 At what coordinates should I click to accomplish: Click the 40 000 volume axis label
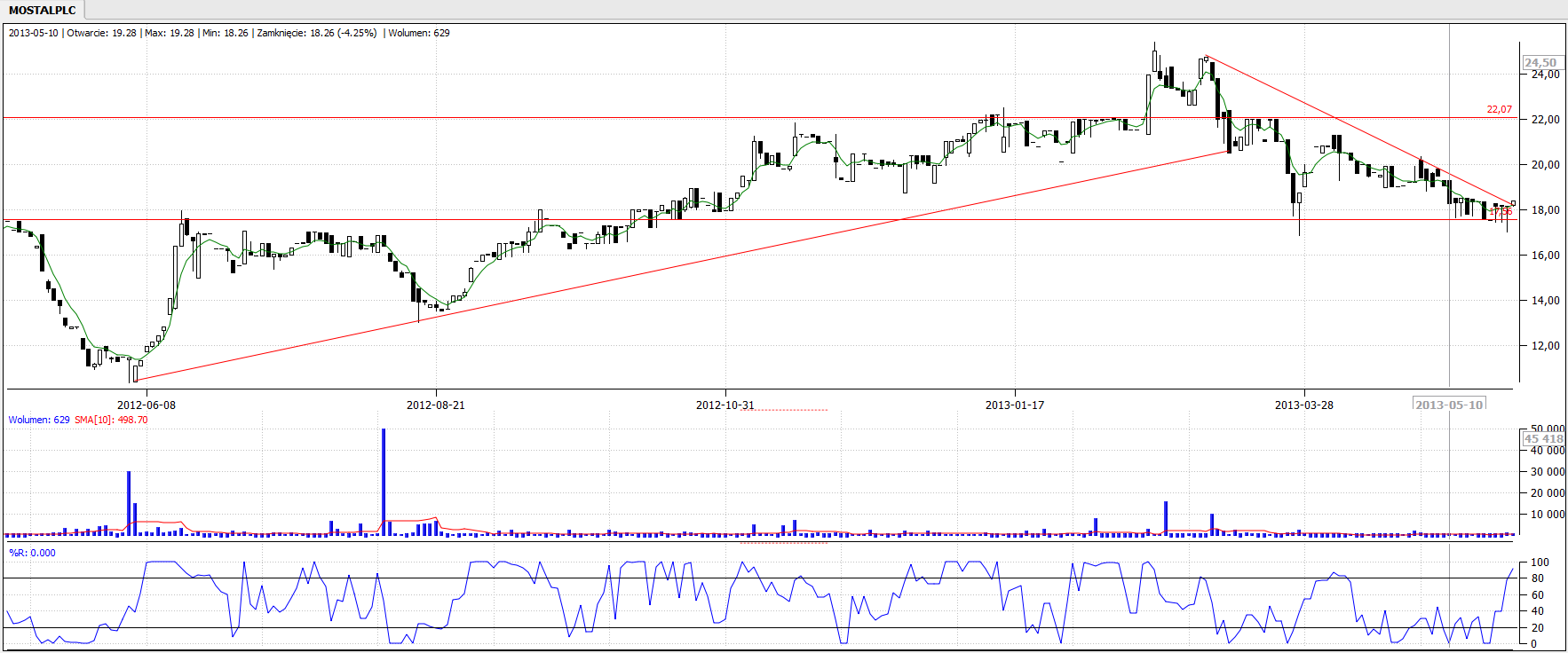click(x=1548, y=450)
